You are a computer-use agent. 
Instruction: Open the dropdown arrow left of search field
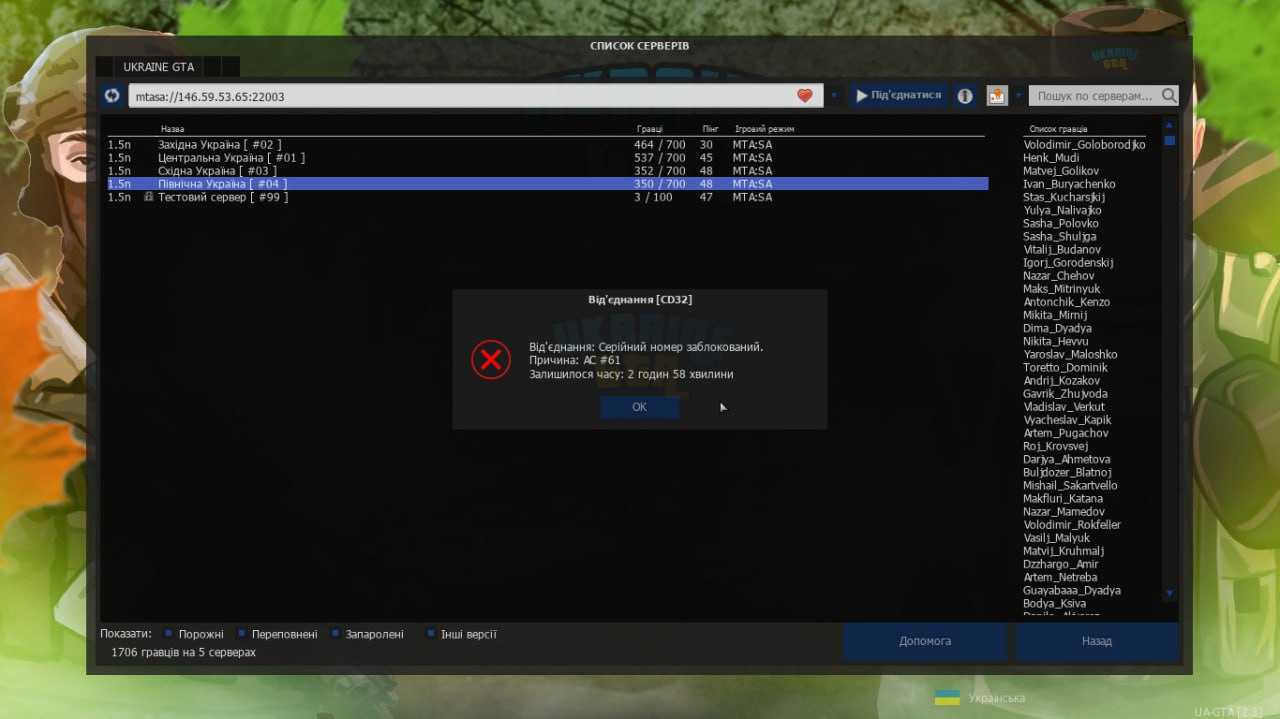pos(1018,96)
